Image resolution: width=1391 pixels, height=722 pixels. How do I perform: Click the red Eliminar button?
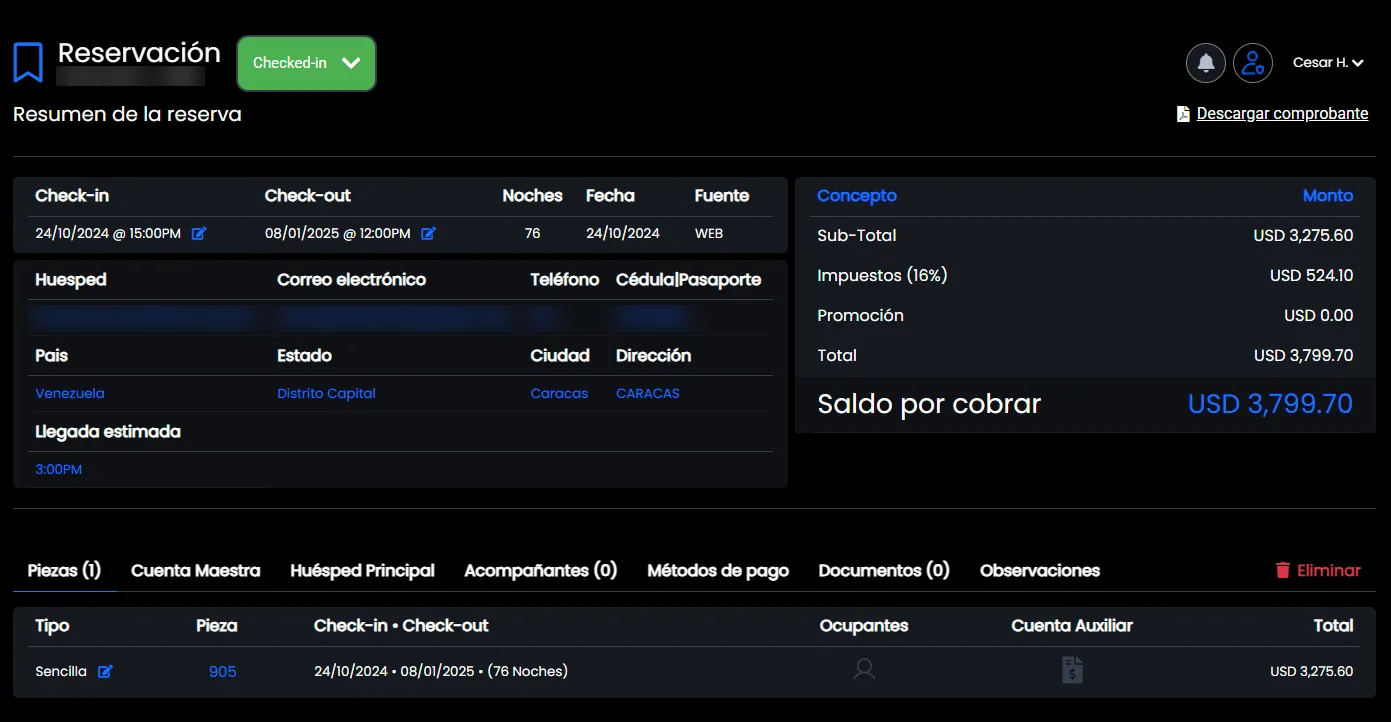tap(1318, 570)
